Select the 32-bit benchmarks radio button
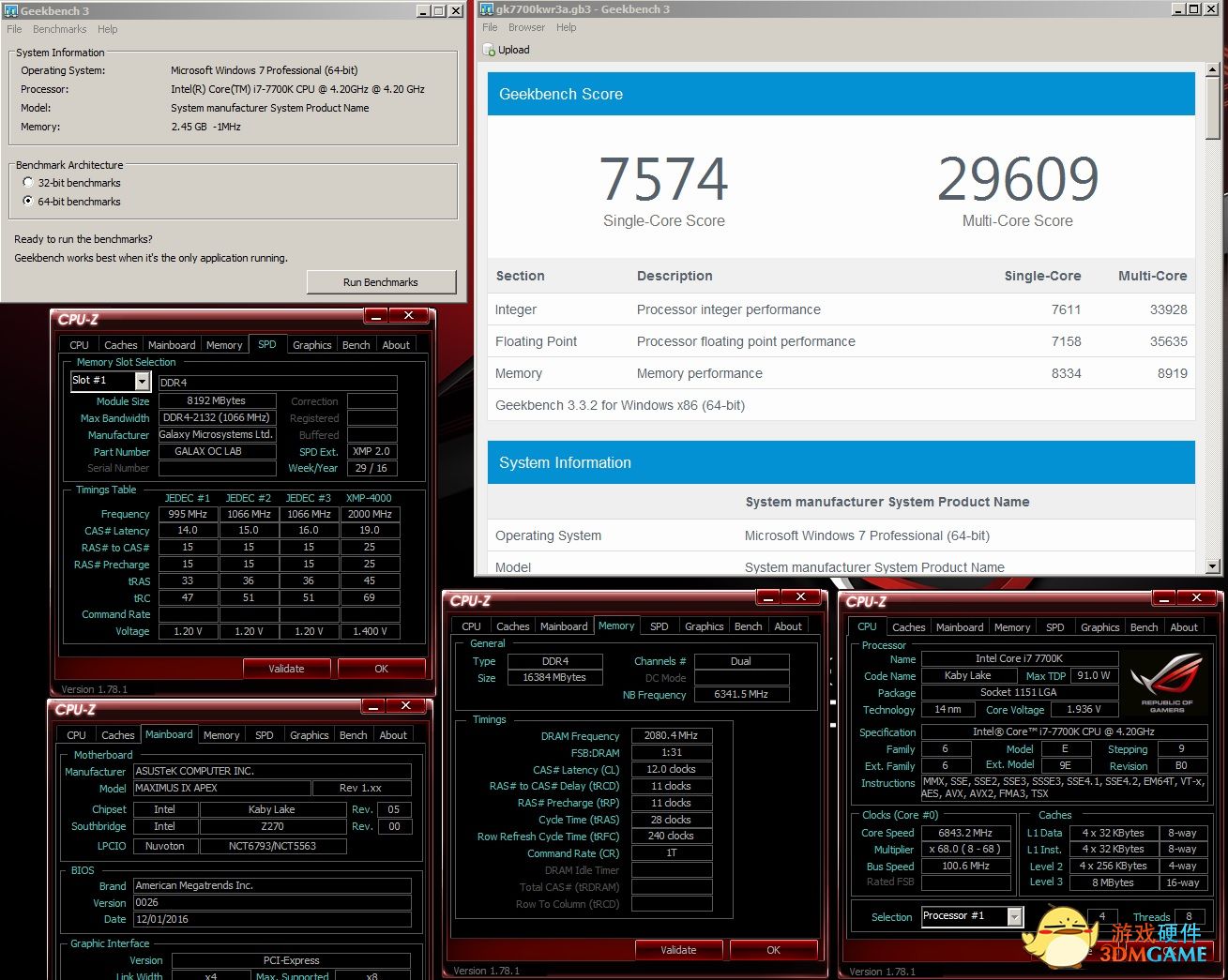1228x980 pixels. (x=28, y=183)
